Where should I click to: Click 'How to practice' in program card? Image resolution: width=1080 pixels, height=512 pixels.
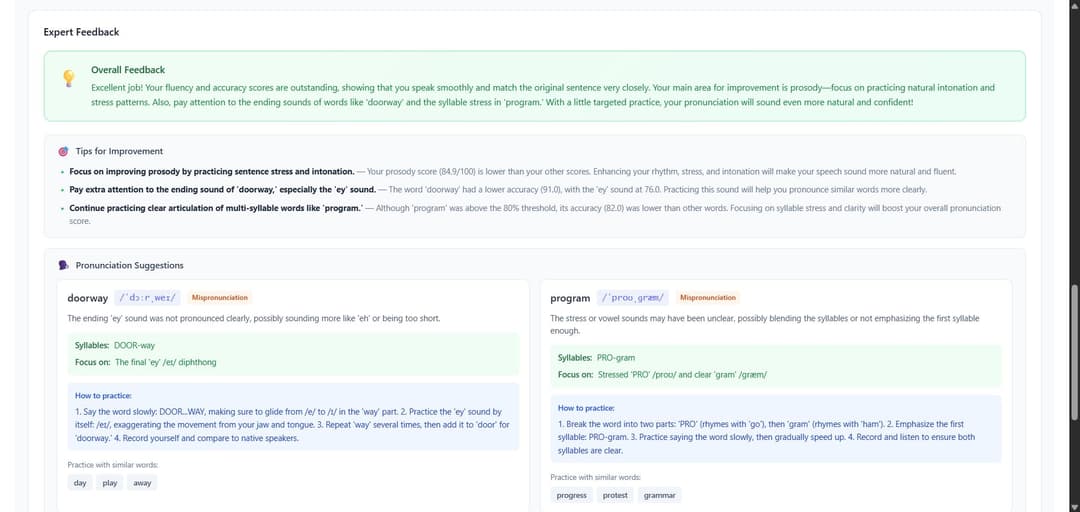click(586, 408)
